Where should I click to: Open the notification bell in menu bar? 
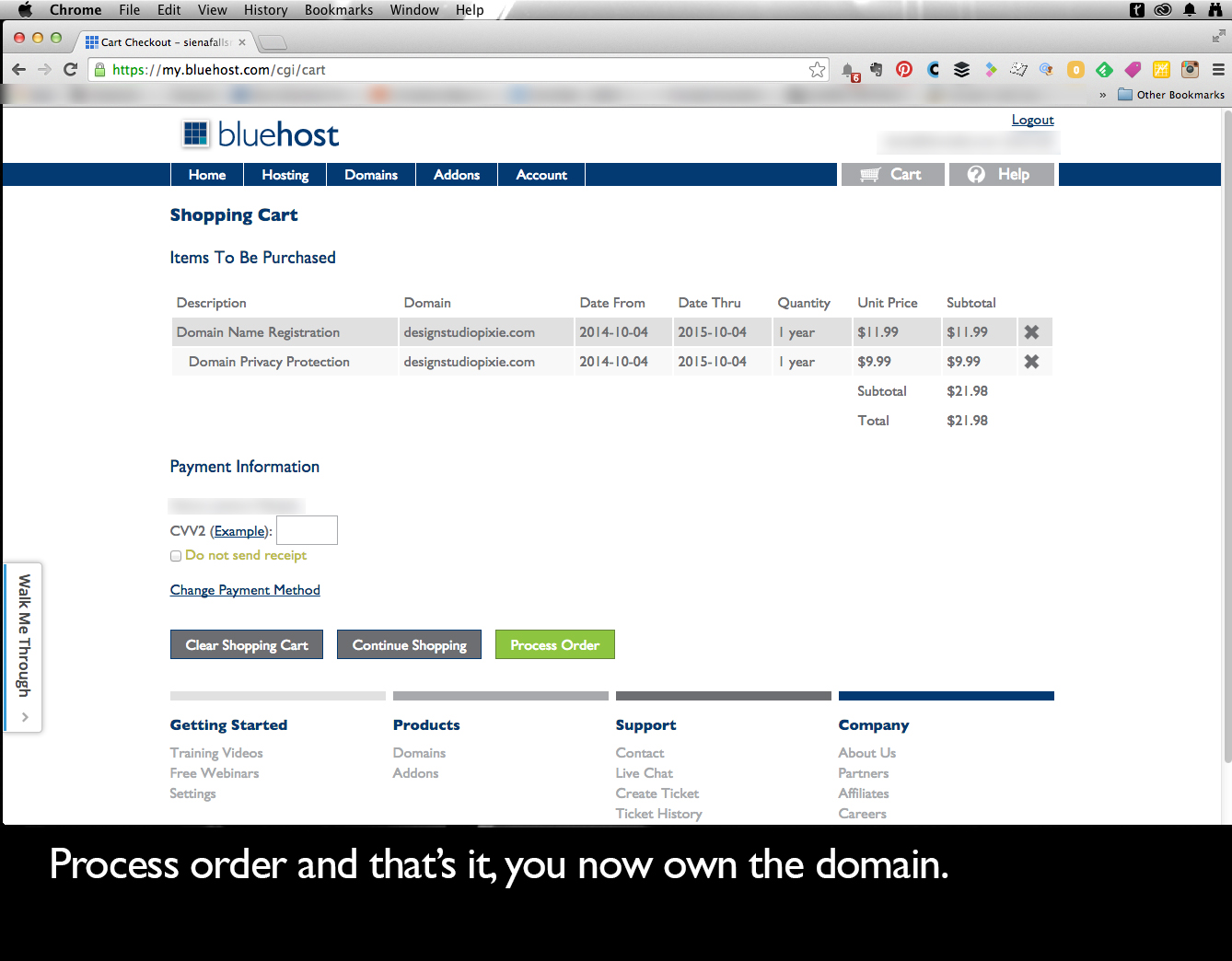pyautogui.click(x=1190, y=10)
